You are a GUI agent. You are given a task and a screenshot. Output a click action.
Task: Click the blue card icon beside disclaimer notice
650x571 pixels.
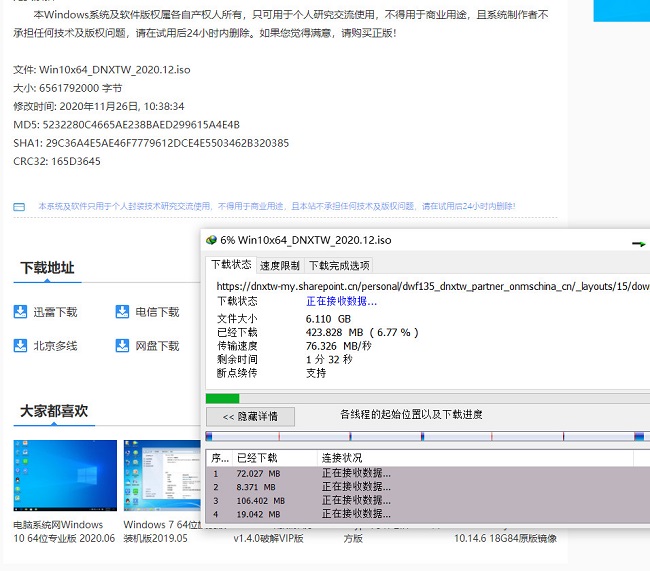[19, 207]
